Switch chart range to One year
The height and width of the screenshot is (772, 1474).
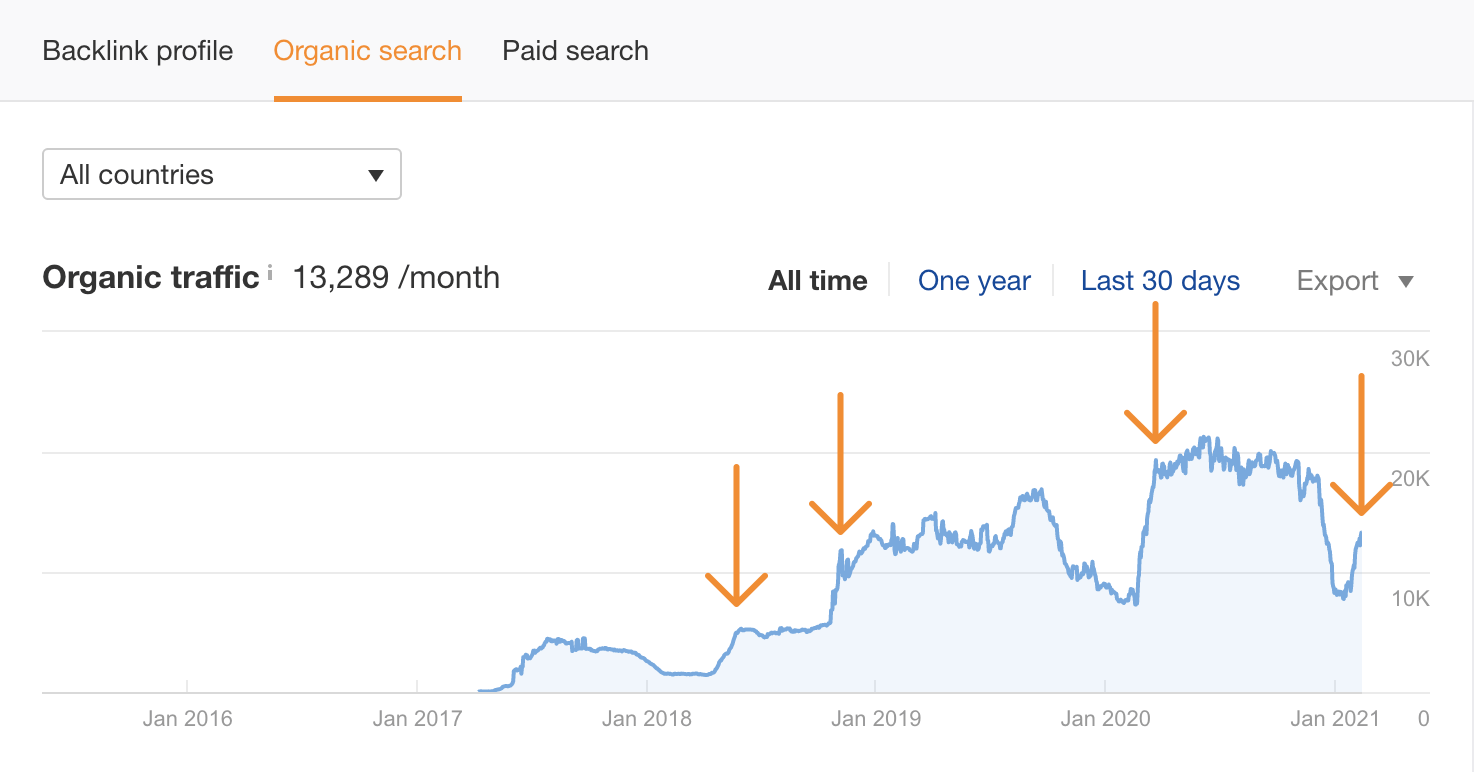974,281
